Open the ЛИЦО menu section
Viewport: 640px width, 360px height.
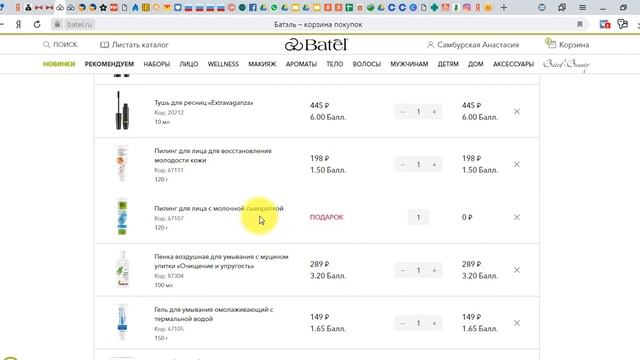click(x=189, y=64)
